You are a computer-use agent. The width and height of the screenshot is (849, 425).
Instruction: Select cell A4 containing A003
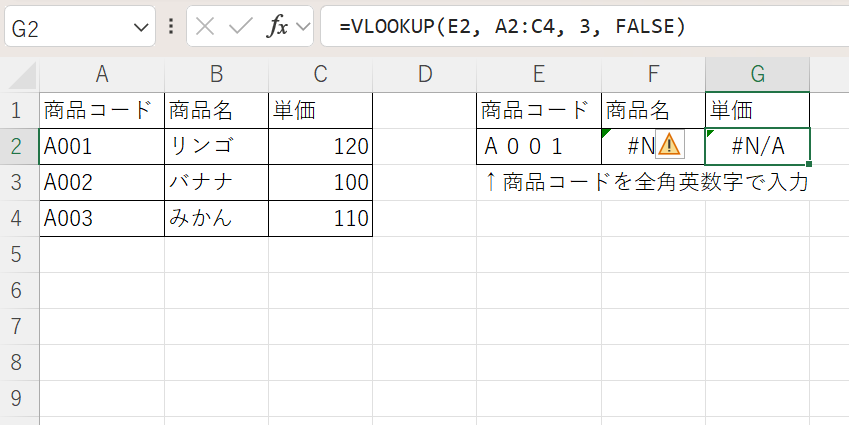pos(102,219)
